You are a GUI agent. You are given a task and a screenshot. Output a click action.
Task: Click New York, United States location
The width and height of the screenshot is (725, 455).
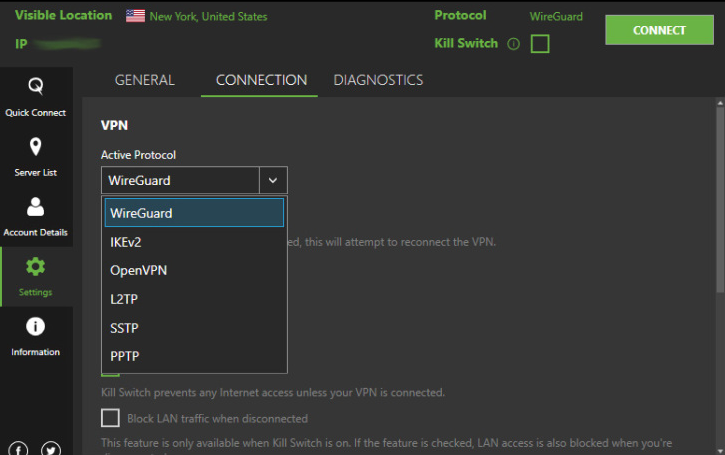click(209, 17)
